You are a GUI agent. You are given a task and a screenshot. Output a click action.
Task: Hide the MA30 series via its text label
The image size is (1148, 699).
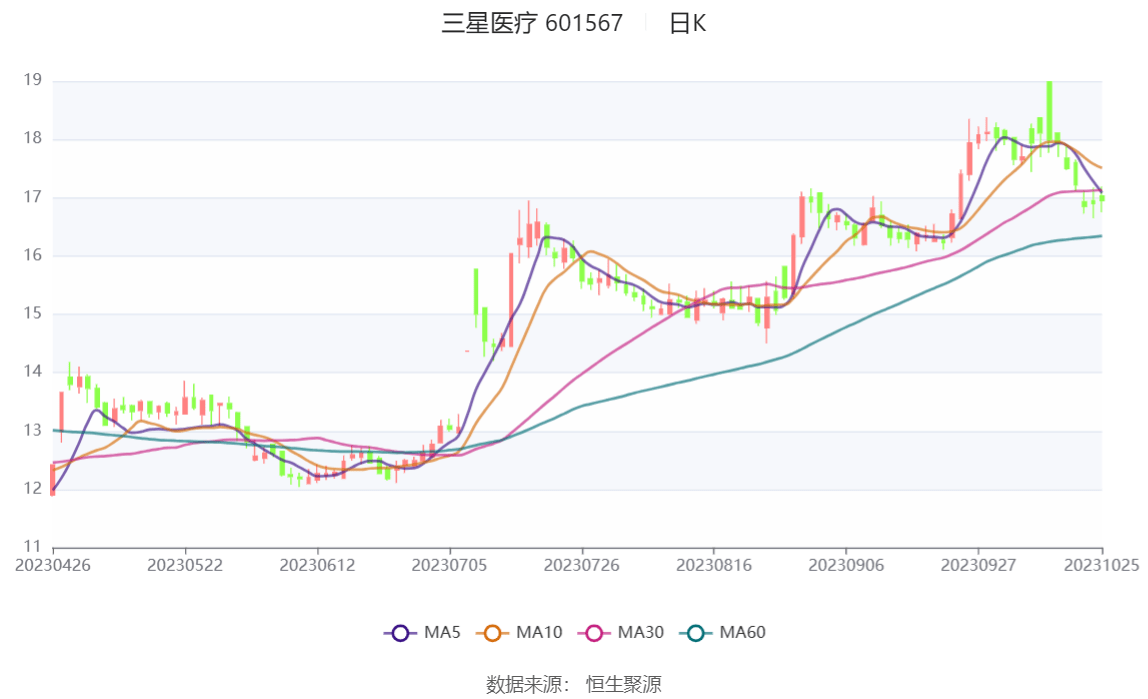642,633
